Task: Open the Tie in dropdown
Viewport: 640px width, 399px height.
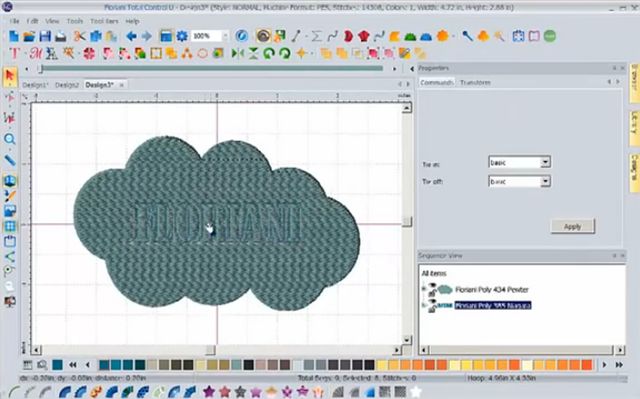Action: click(x=545, y=162)
